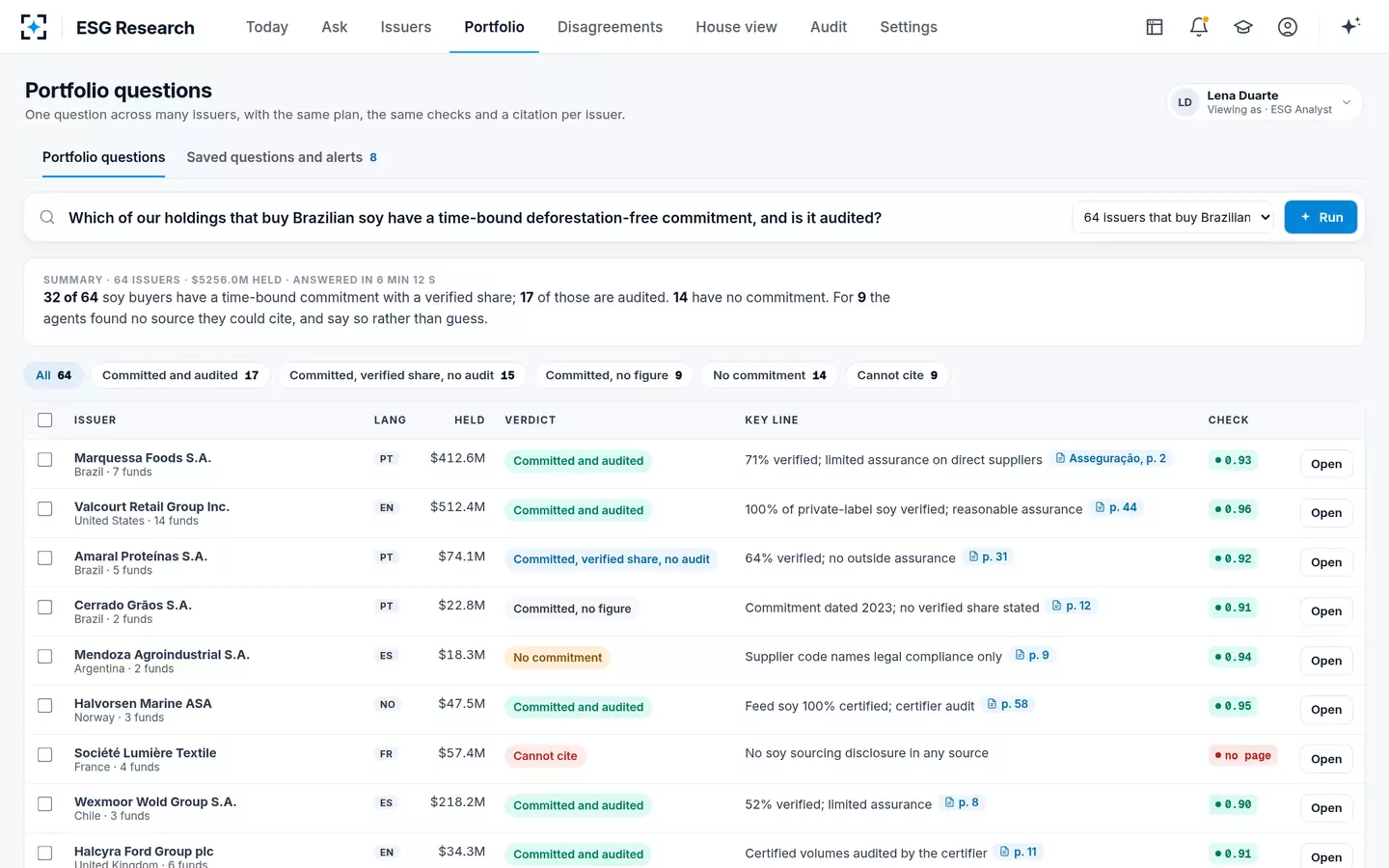Viewport: 1389px width, 868px height.
Task: Switch to the Disagreements nav tab
Action: (610, 27)
